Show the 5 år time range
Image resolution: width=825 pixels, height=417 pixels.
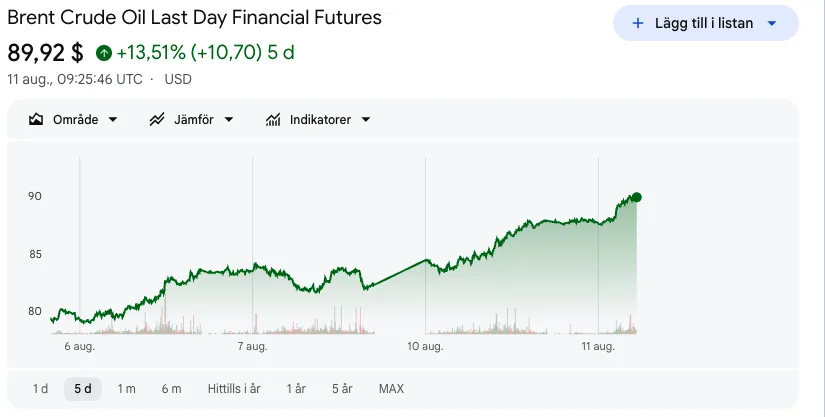(342, 389)
